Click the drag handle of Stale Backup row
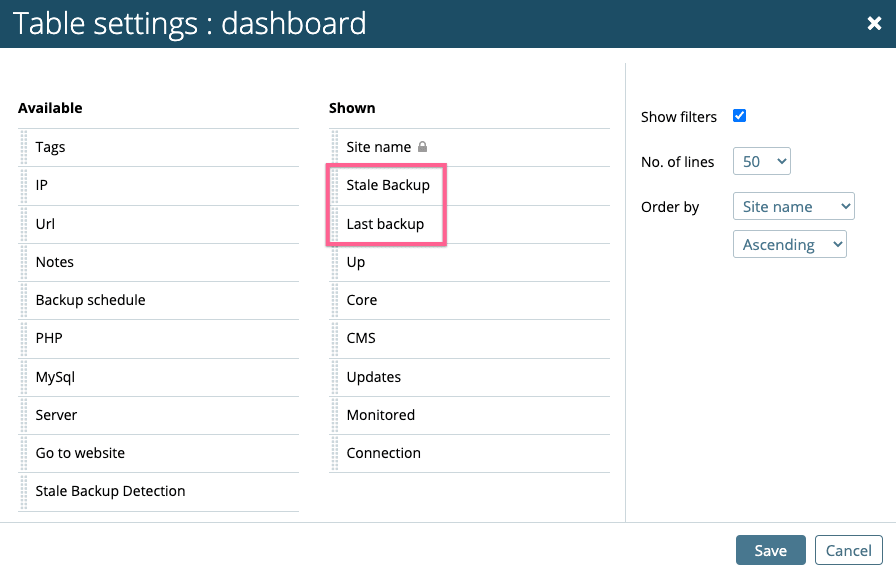Screen dimensions: 896x573 335,186
